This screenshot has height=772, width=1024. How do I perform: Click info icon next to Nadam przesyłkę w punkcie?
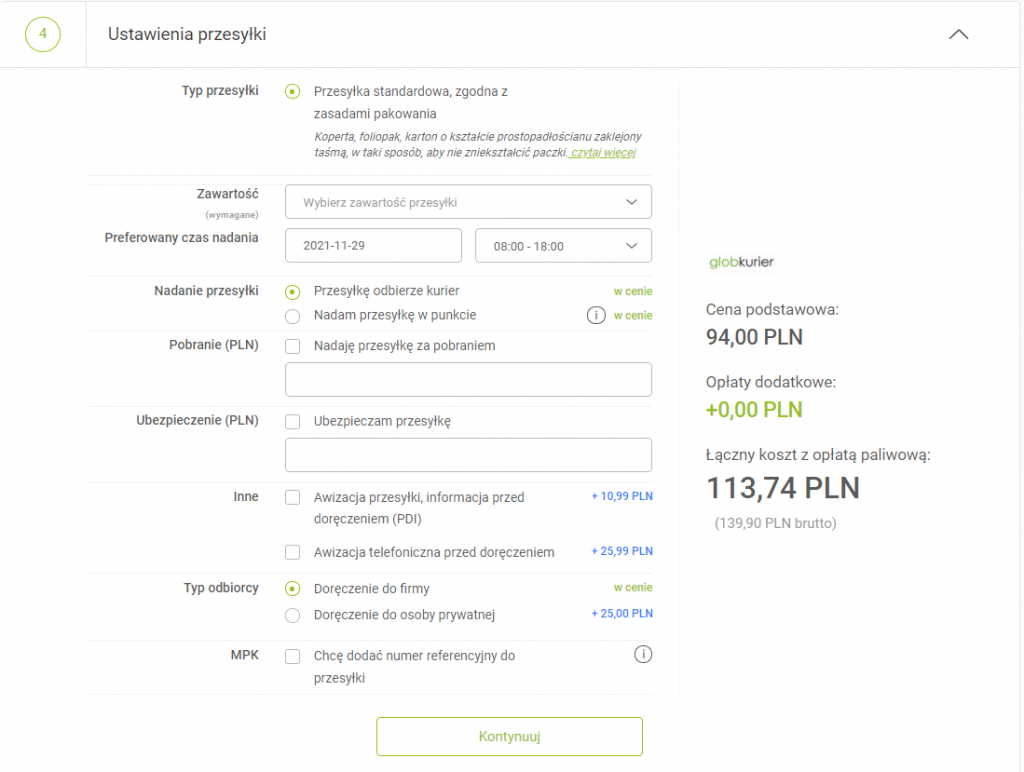pos(595,316)
